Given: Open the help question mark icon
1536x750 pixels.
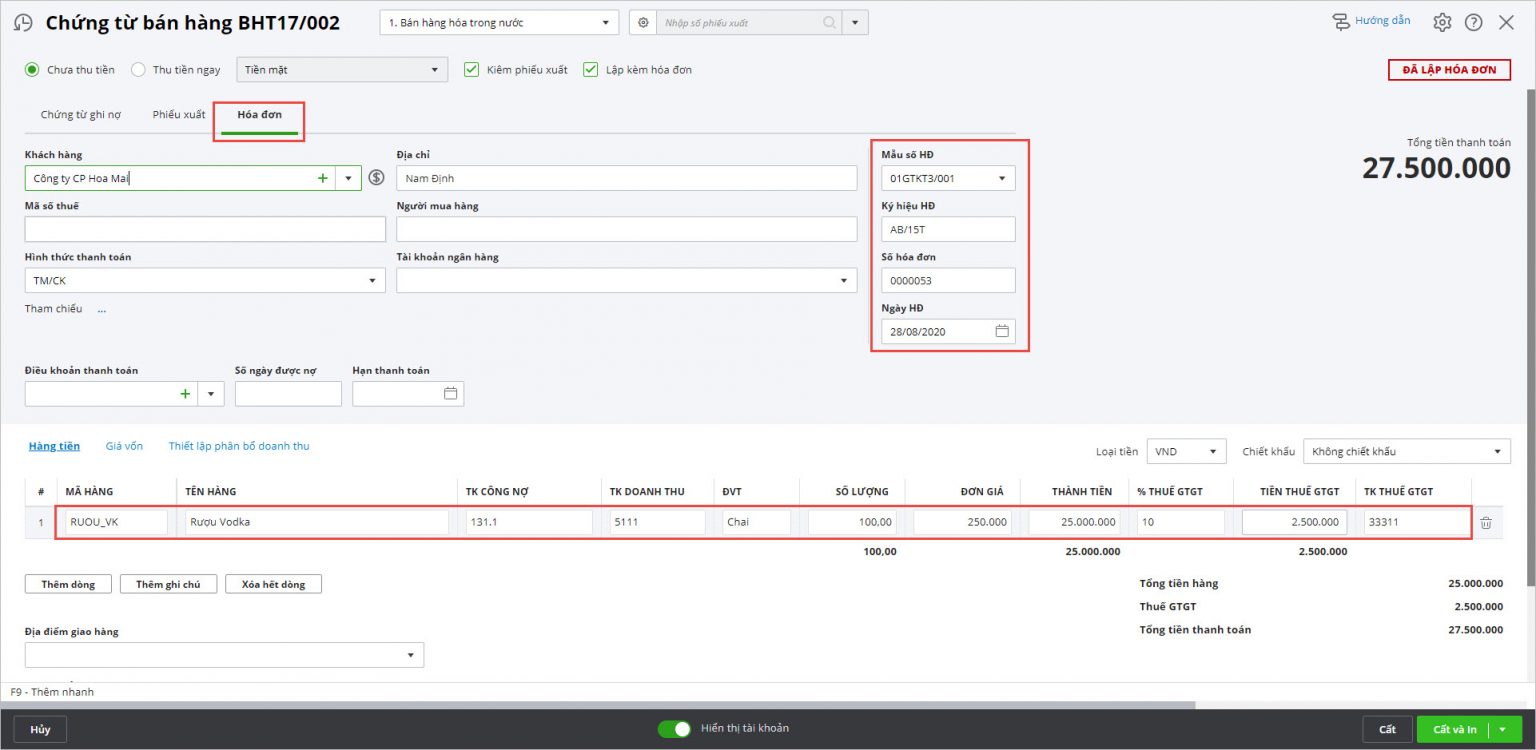Looking at the screenshot, I should coord(1474,22).
